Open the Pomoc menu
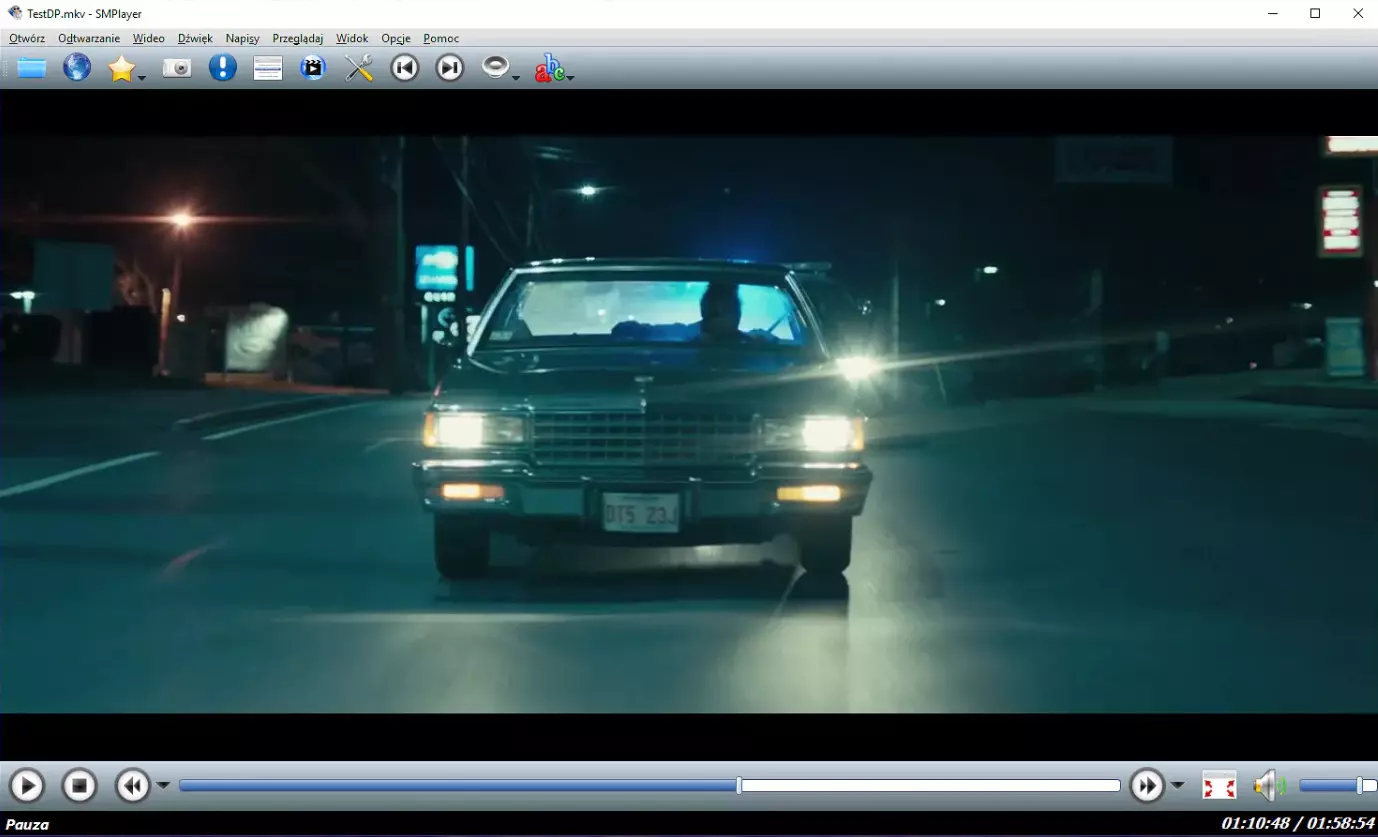1378x837 pixels. click(x=441, y=38)
